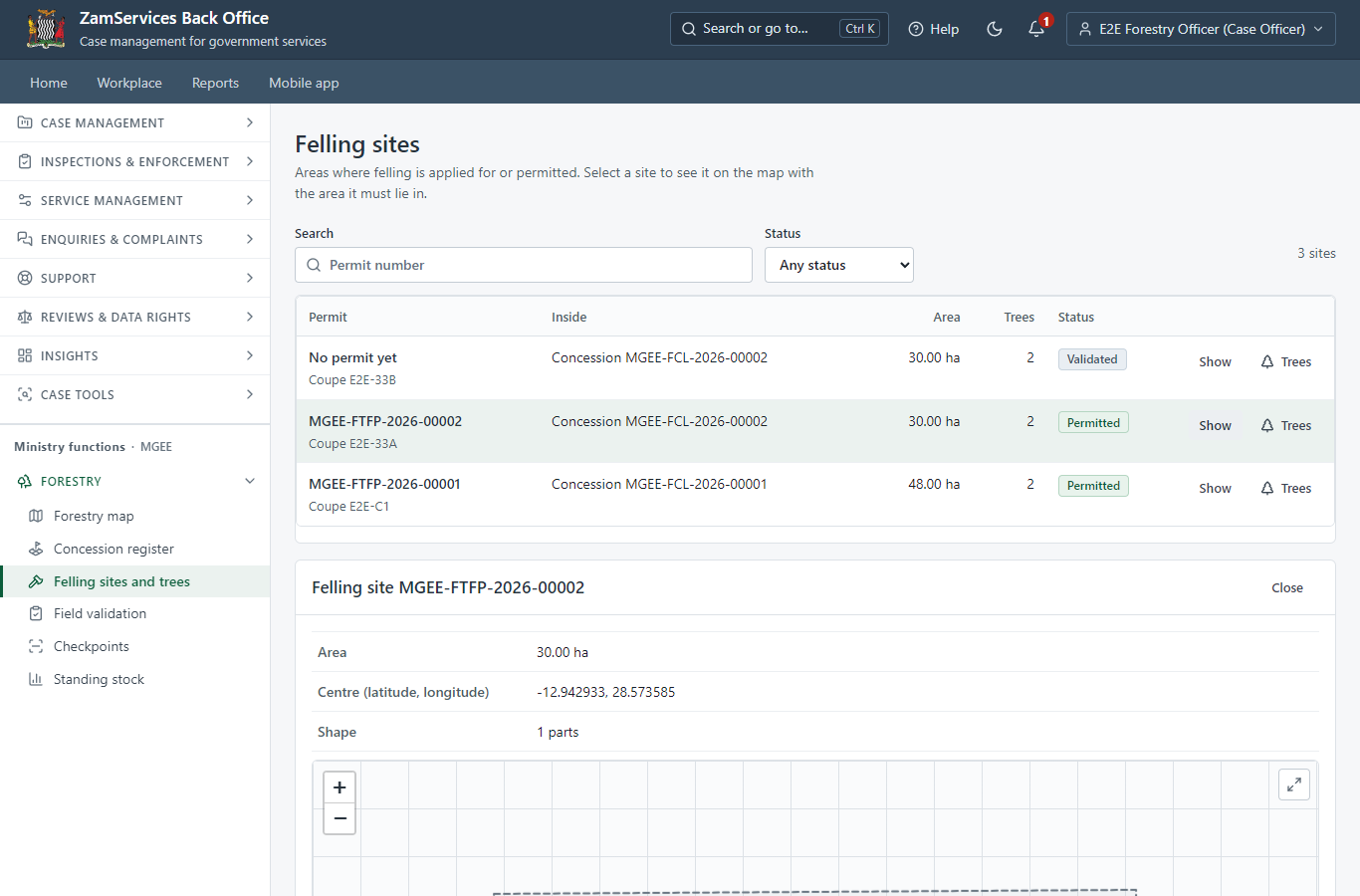This screenshot has height=896, width=1360.
Task: Toggle dark mode with moon icon
Action: point(994,29)
